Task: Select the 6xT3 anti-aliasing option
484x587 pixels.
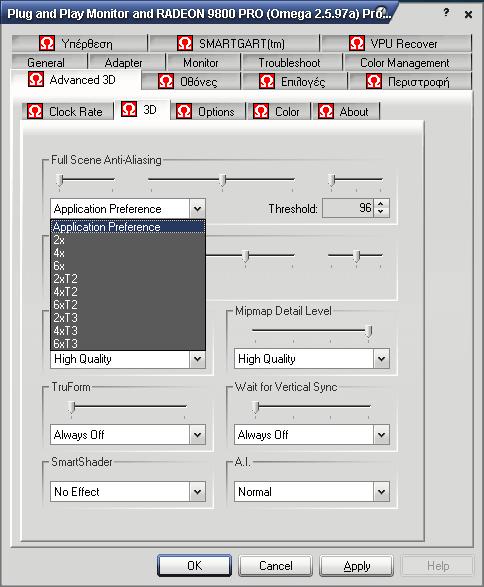Action: point(128,344)
